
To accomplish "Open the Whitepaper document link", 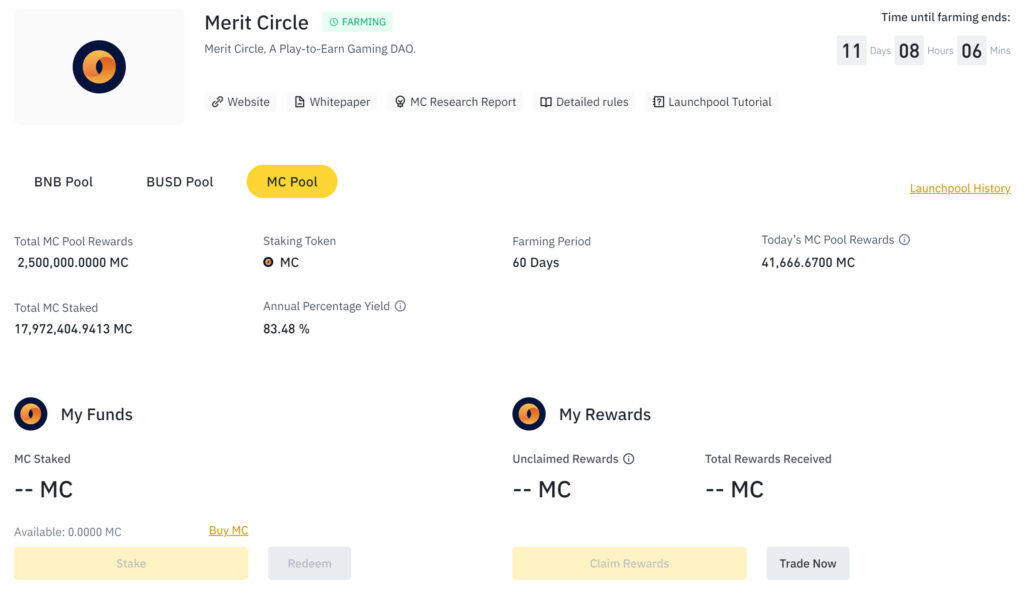I will pos(332,102).
